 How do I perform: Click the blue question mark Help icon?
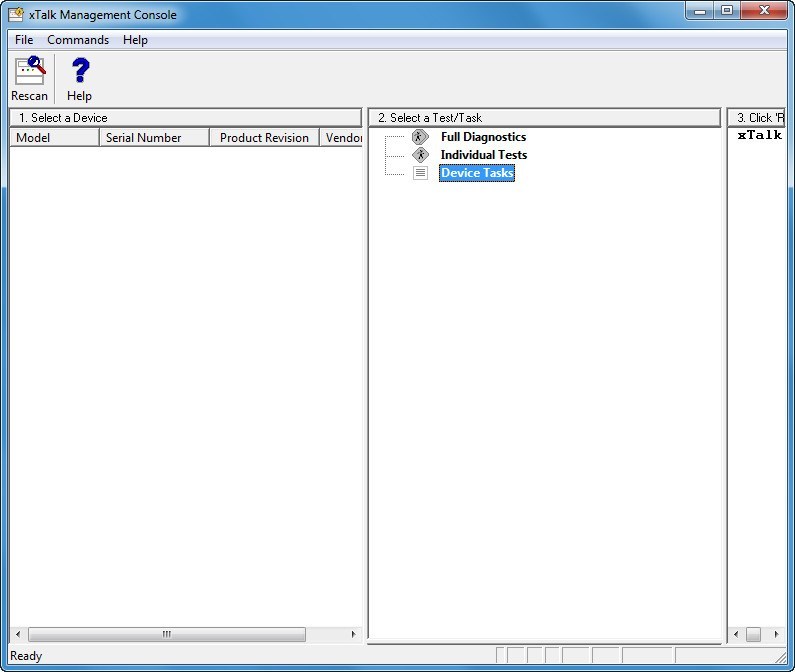pyautogui.click(x=80, y=70)
